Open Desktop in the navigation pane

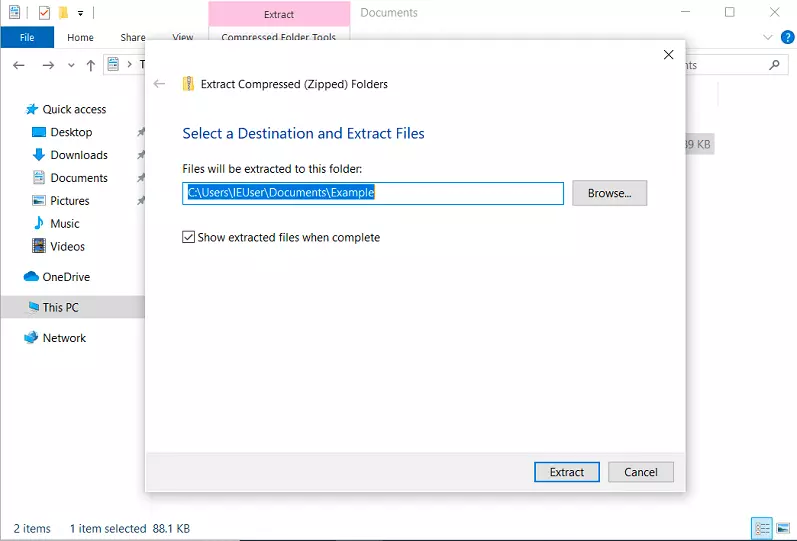point(71,132)
